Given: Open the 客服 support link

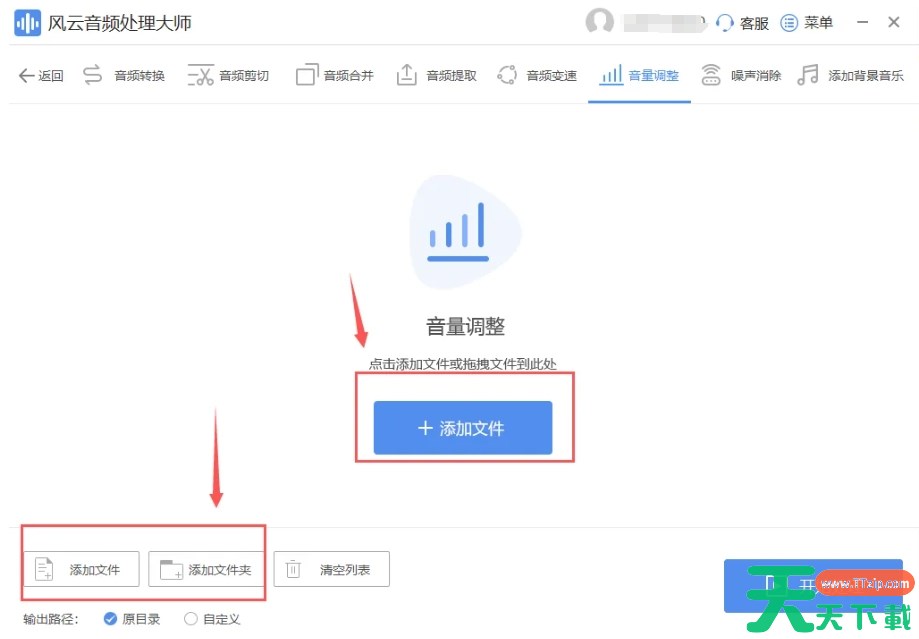Looking at the screenshot, I should coord(754,23).
